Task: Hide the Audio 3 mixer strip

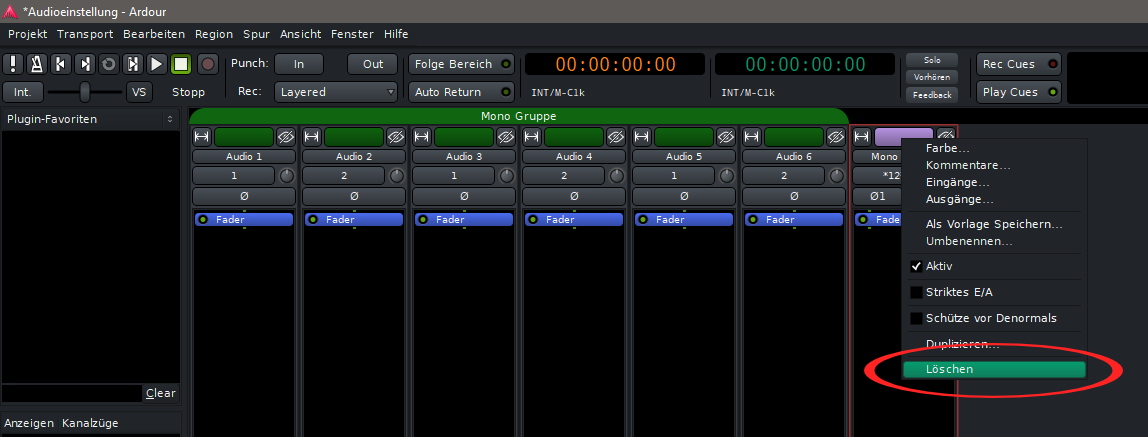Action: (505, 136)
